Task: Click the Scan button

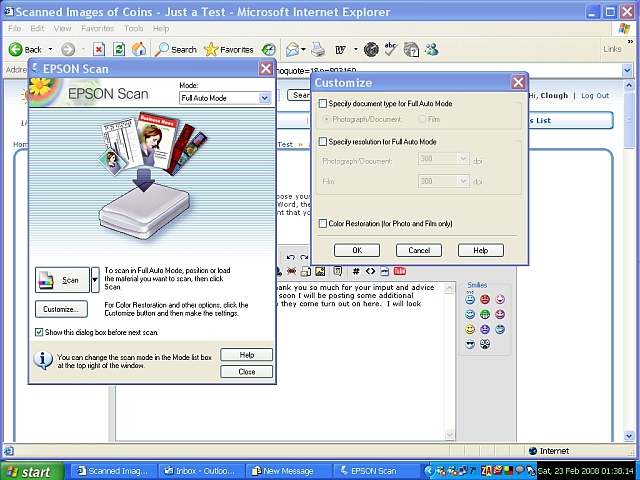Action: [62, 280]
